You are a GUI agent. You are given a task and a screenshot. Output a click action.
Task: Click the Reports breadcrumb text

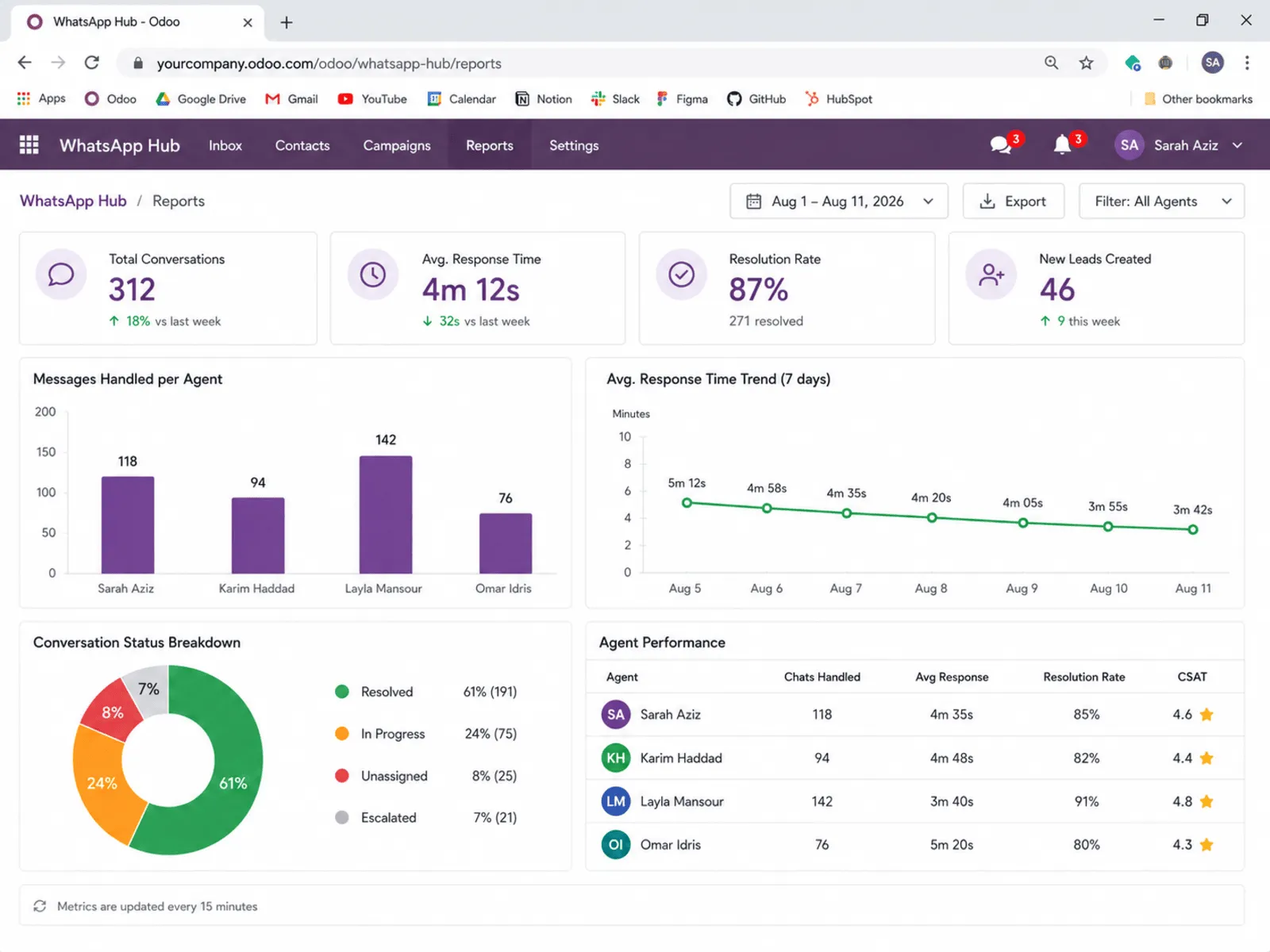tap(179, 201)
